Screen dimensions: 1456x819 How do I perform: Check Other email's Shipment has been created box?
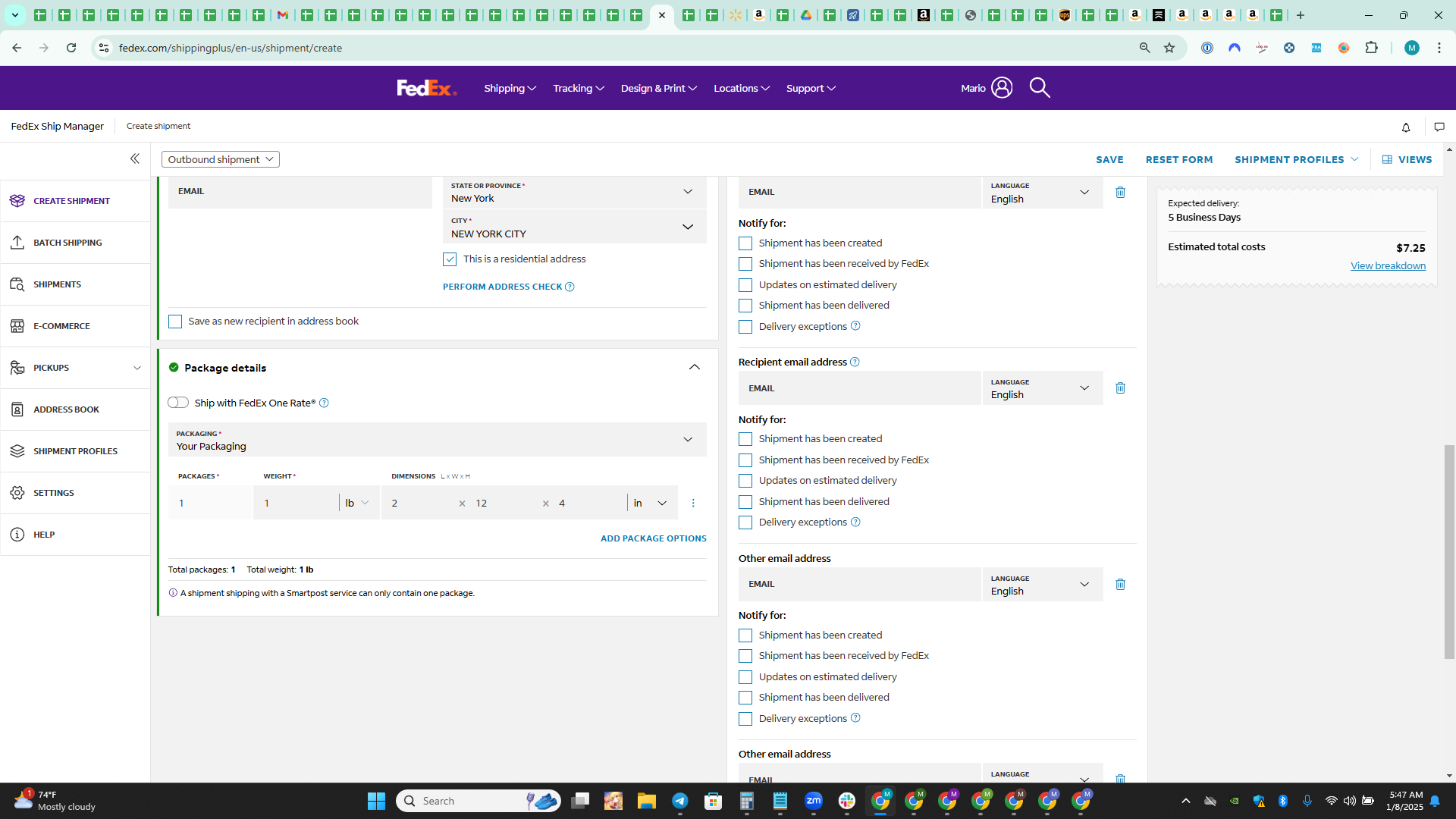(x=745, y=635)
